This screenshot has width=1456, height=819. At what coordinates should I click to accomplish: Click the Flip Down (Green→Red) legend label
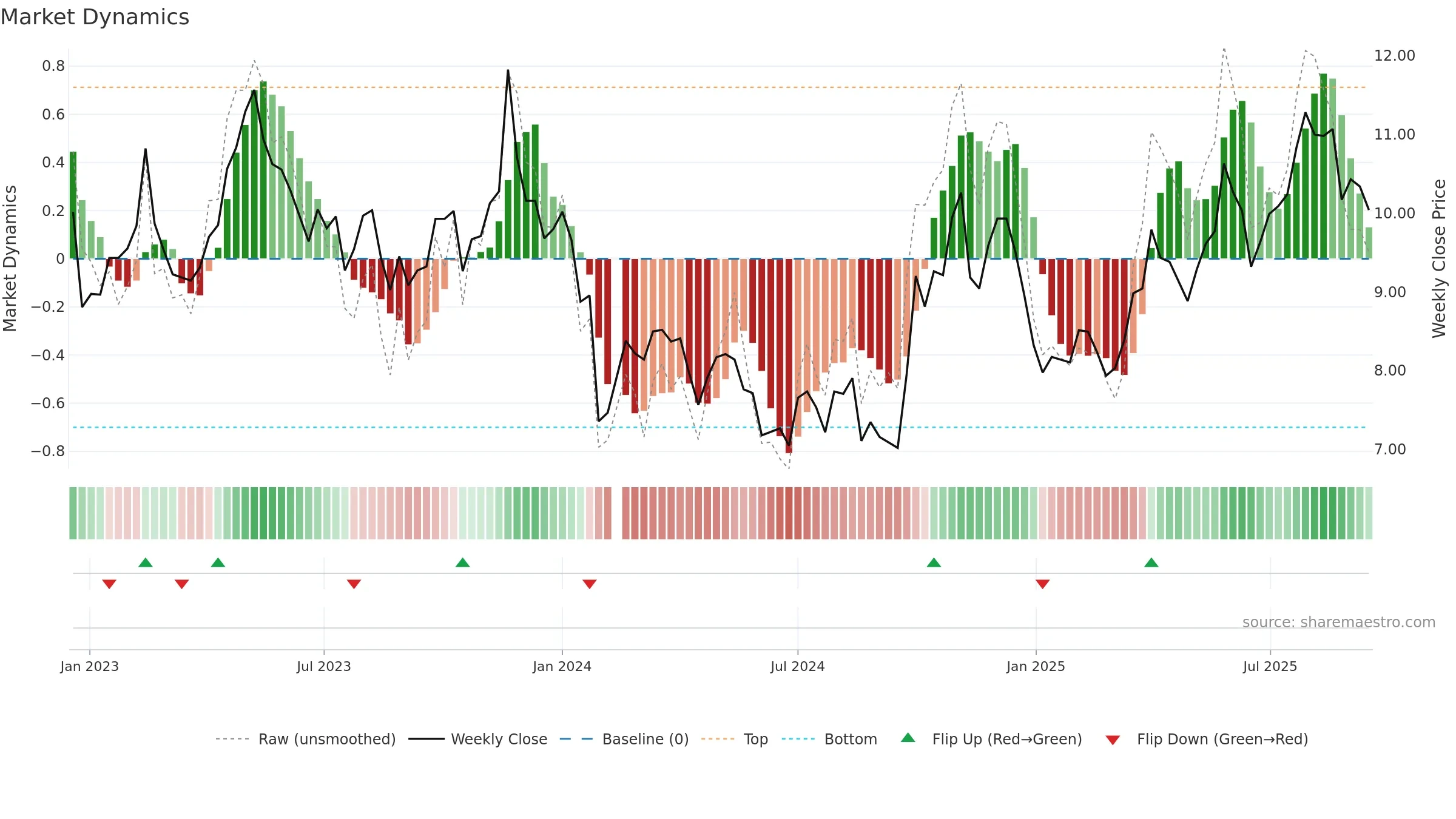coord(1222,739)
